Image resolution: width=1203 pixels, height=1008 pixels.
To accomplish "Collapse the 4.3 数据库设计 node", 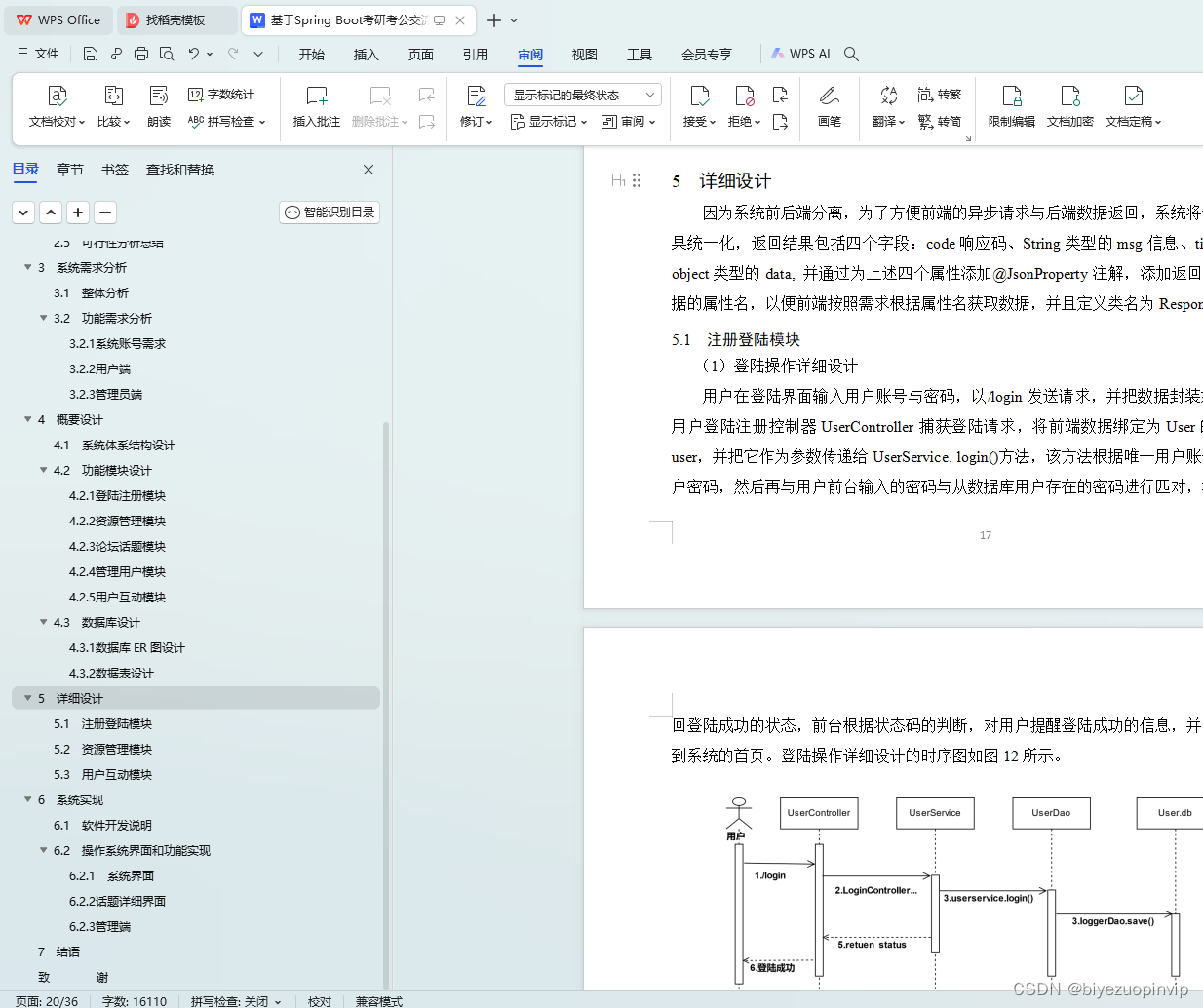I will [43, 622].
